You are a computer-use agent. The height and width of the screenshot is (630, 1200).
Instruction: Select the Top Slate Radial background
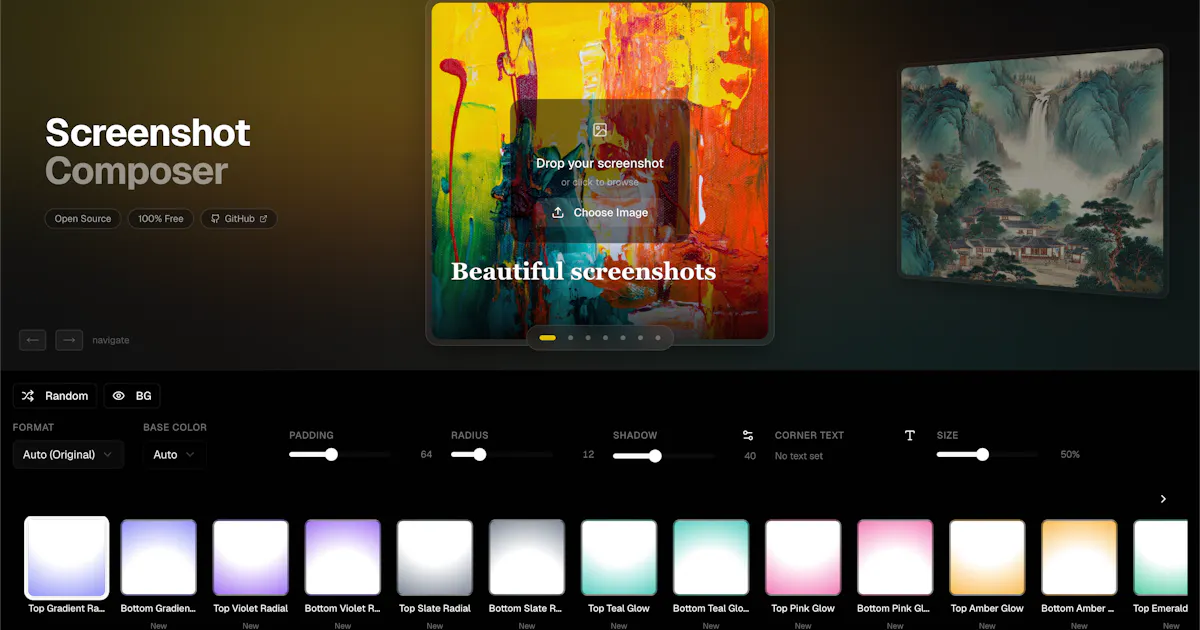(435, 557)
